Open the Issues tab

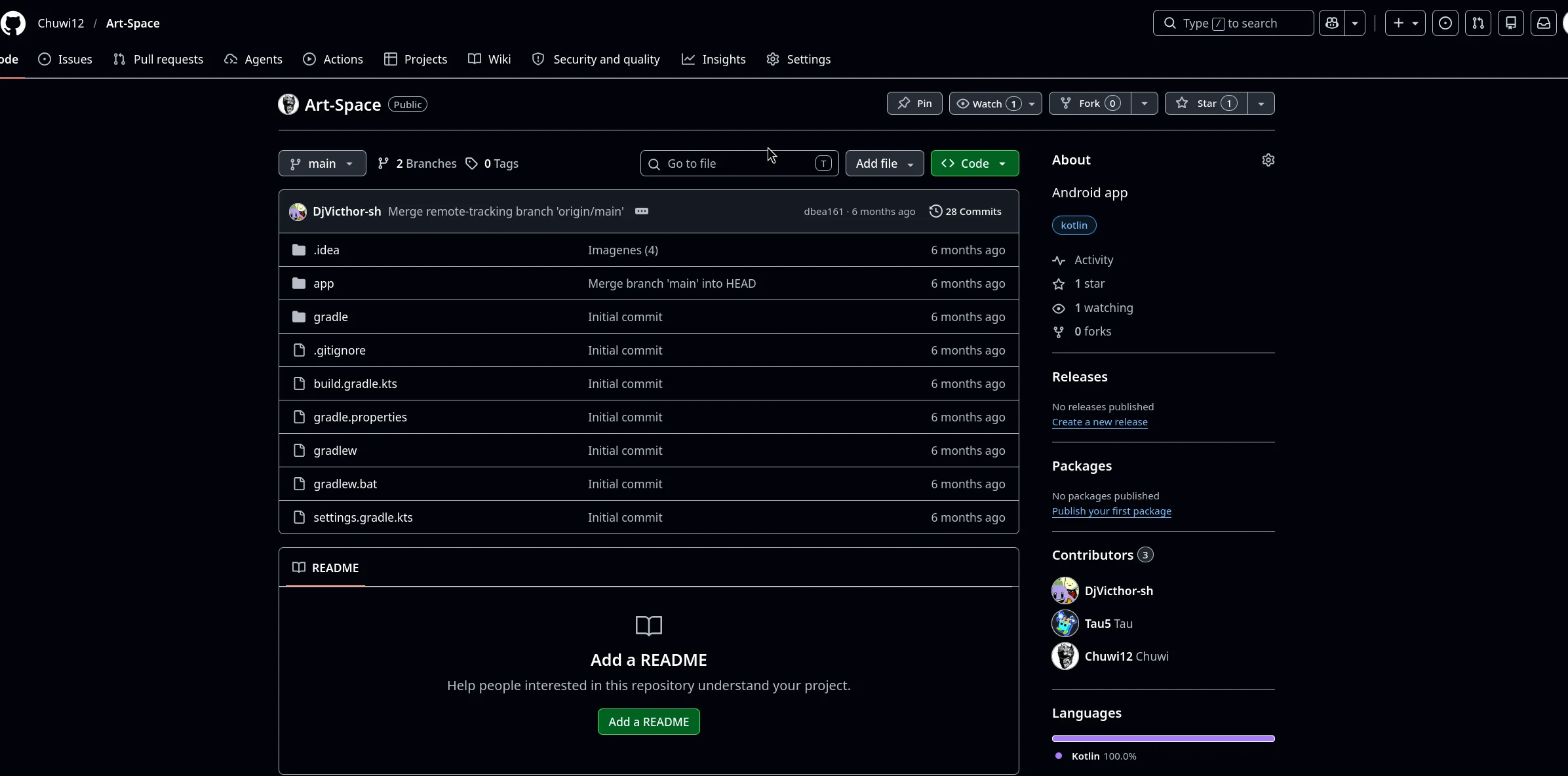66,59
